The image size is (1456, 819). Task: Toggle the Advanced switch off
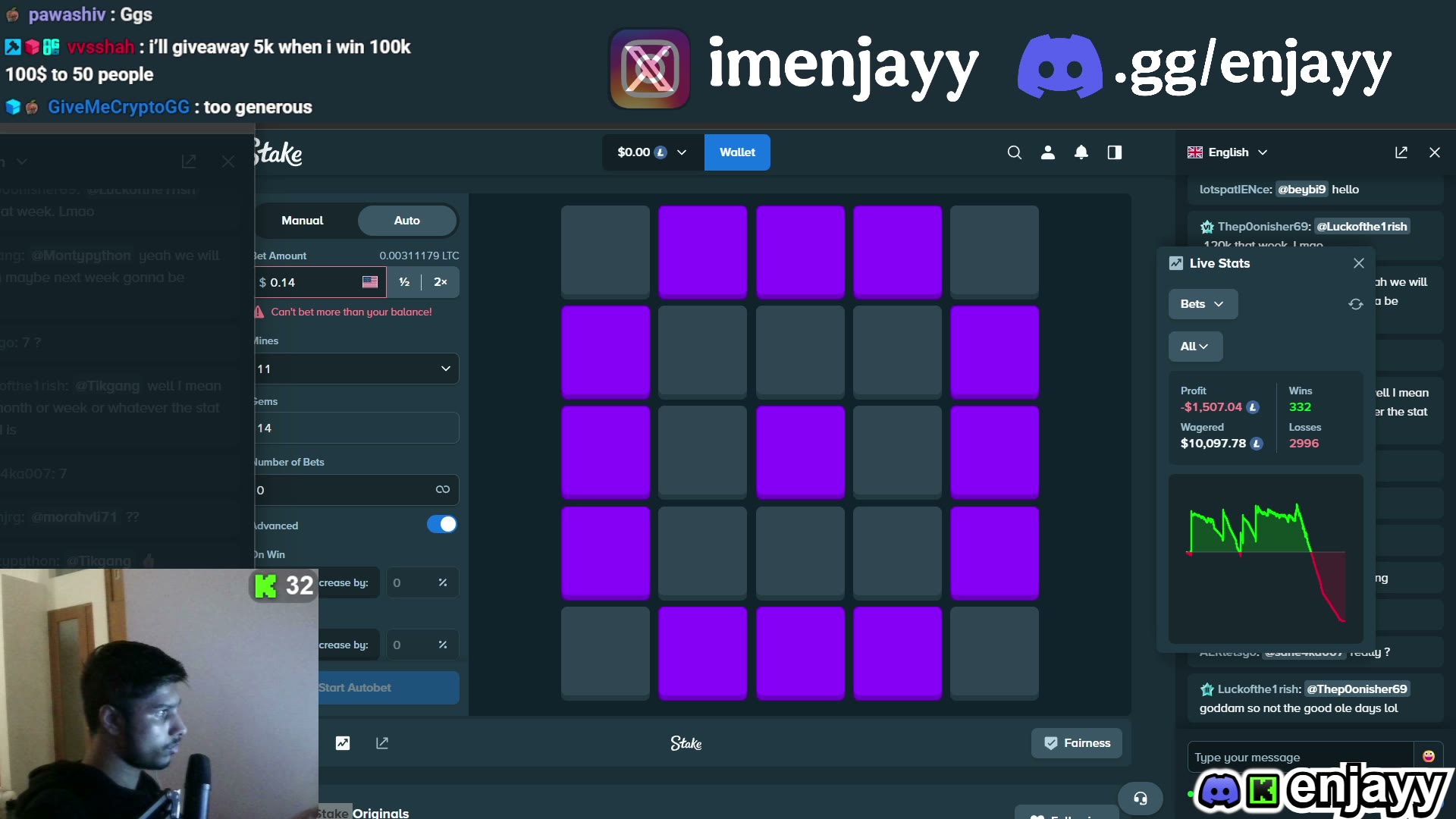(442, 524)
